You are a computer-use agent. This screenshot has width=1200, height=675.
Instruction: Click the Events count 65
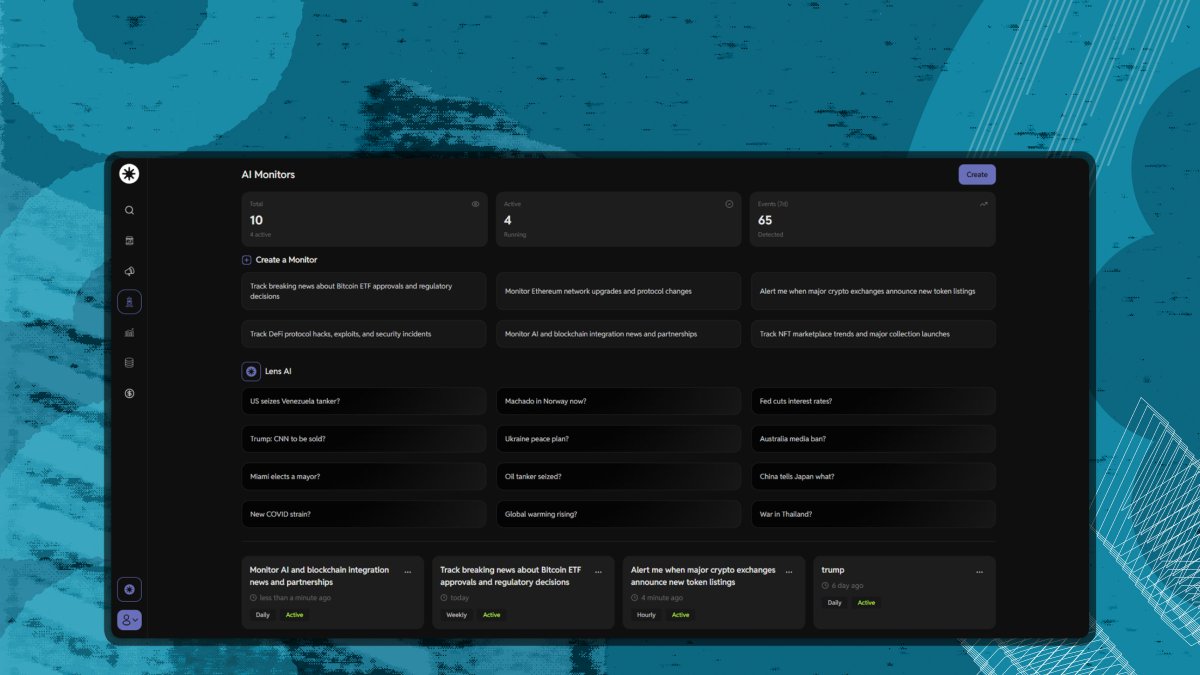[765, 220]
